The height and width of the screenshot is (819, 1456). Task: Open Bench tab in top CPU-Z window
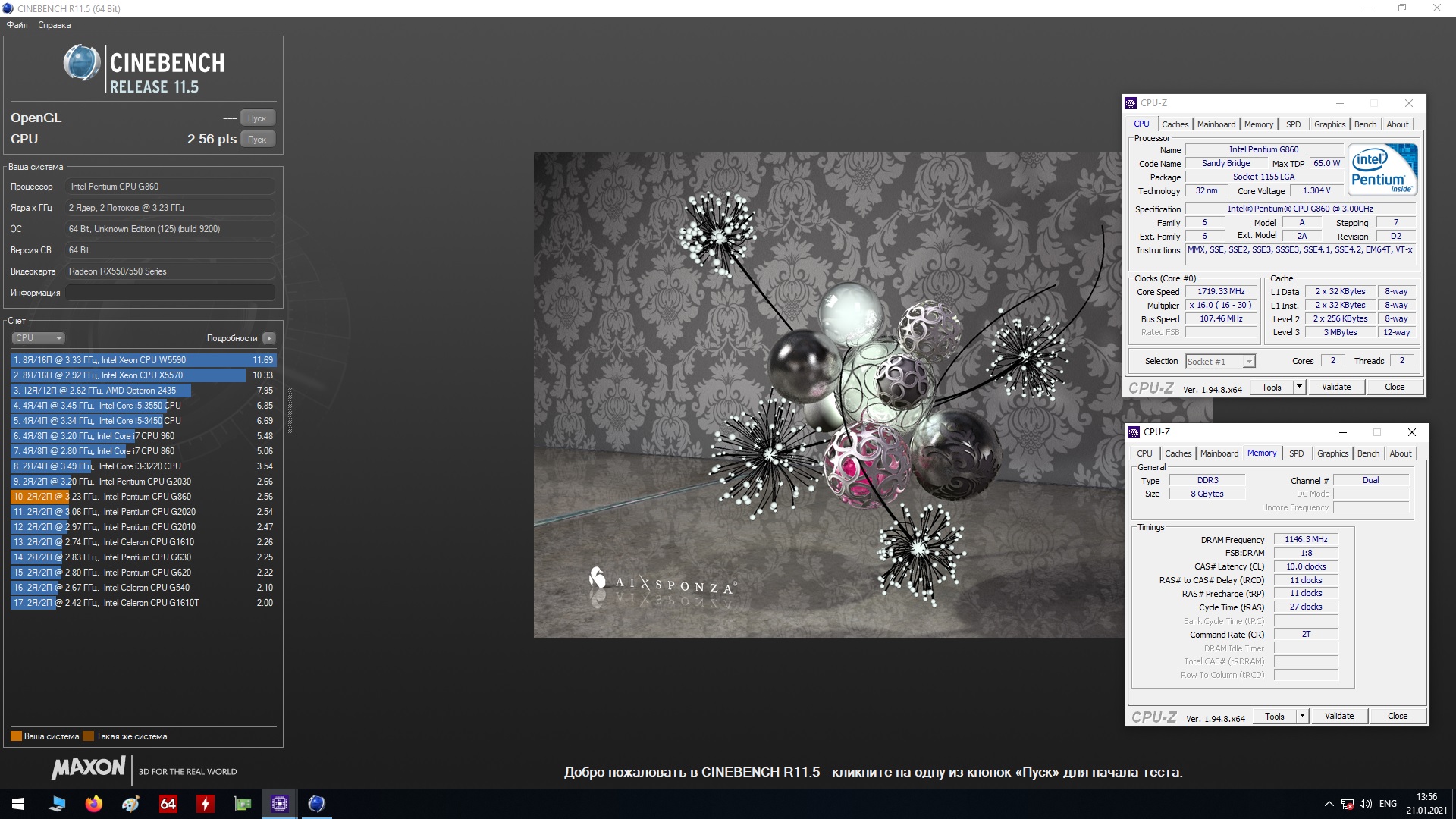1366,124
